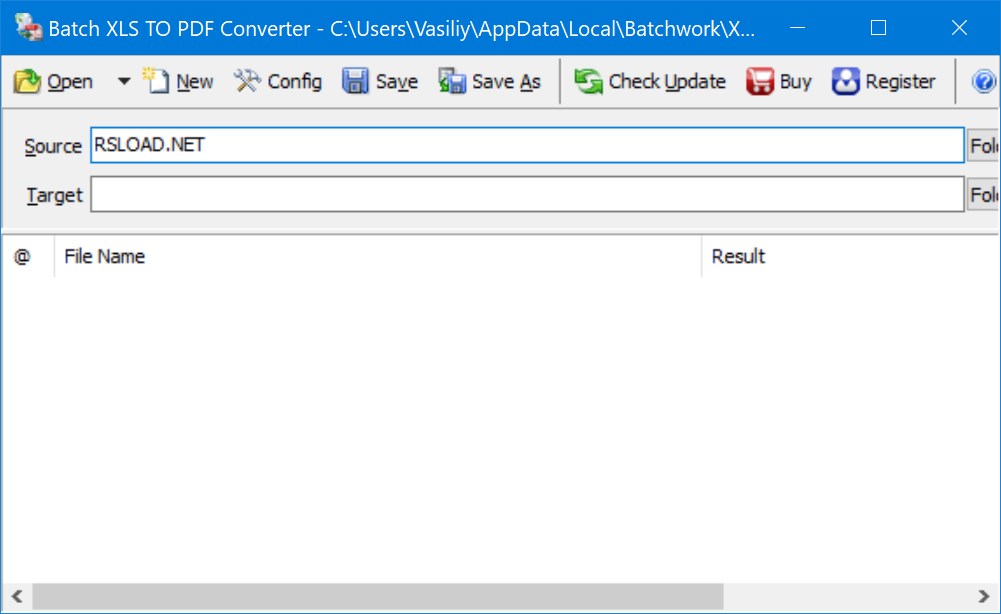The width and height of the screenshot is (1001, 614).
Task: Expand the Open dropdown arrow
Action: [124, 82]
